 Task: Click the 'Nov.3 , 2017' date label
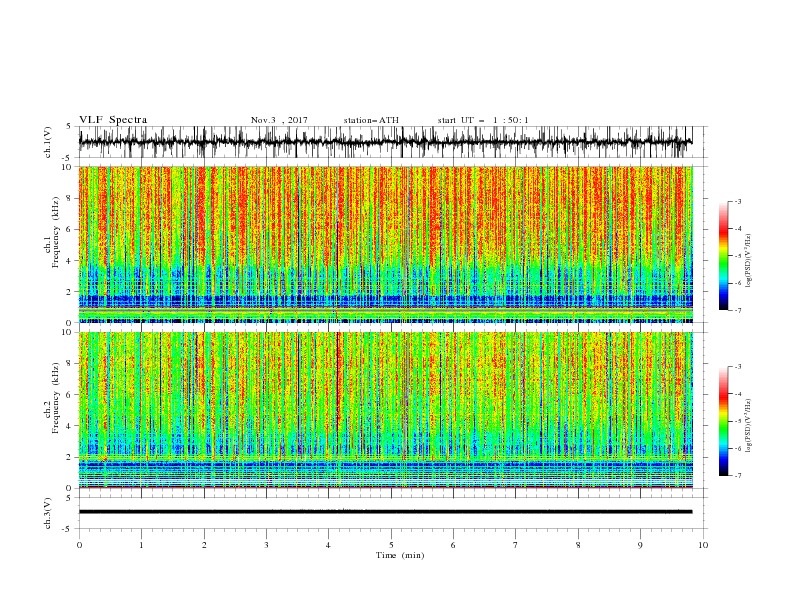[279, 120]
